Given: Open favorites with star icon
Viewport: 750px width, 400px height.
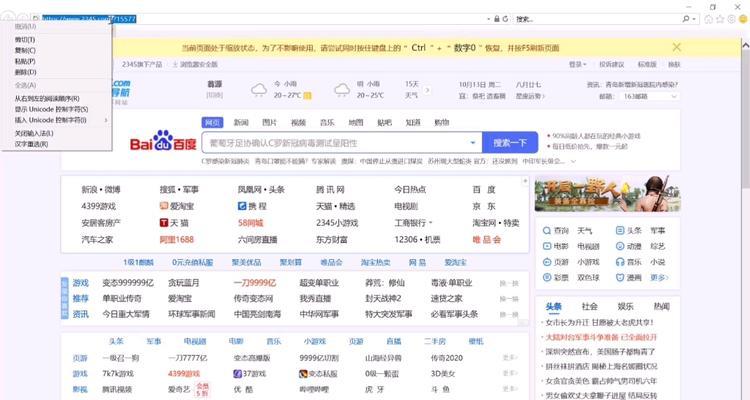Looking at the screenshot, I should tap(720, 19).
